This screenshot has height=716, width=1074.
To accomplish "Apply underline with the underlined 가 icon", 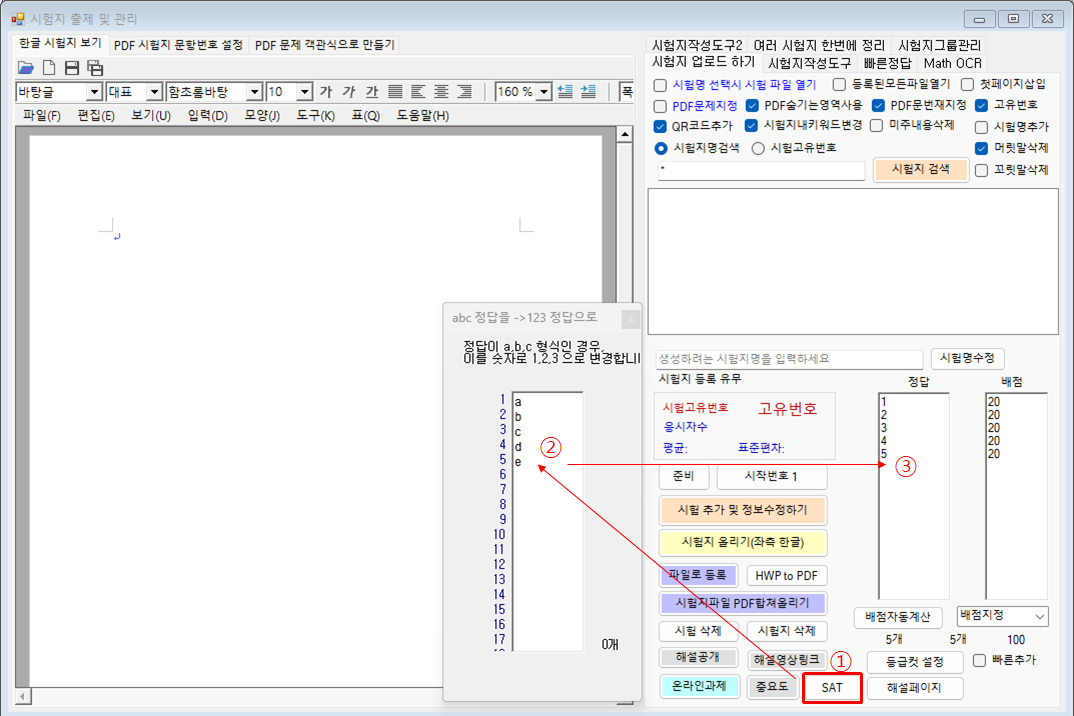I will point(372,92).
